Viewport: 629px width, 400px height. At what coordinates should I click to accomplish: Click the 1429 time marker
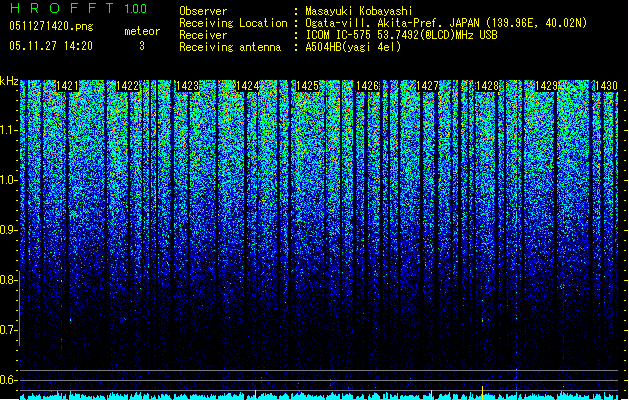(547, 86)
